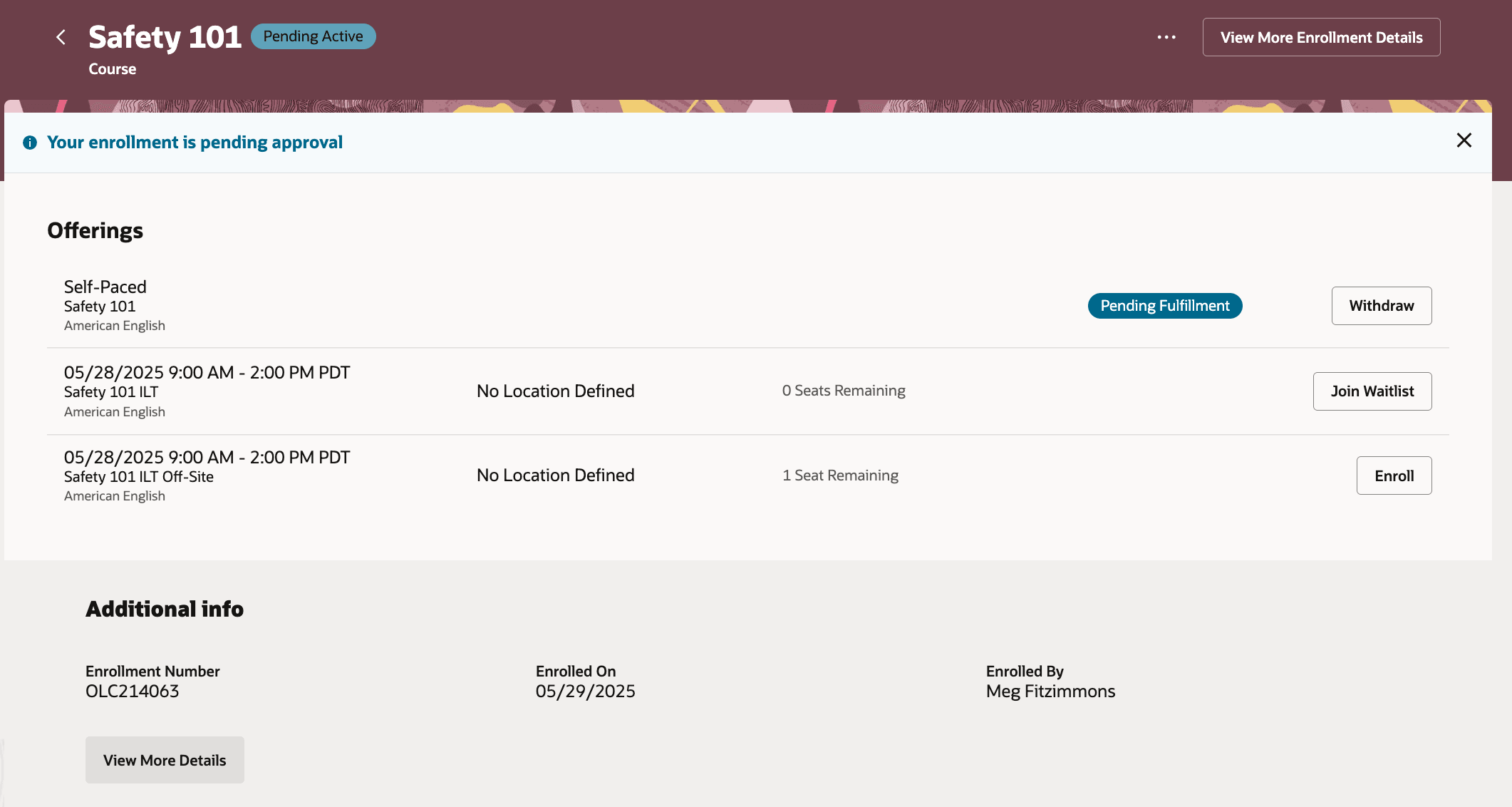This screenshot has width=1512, height=807.
Task: Click the Safety 101 course title
Action: (x=165, y=37)
